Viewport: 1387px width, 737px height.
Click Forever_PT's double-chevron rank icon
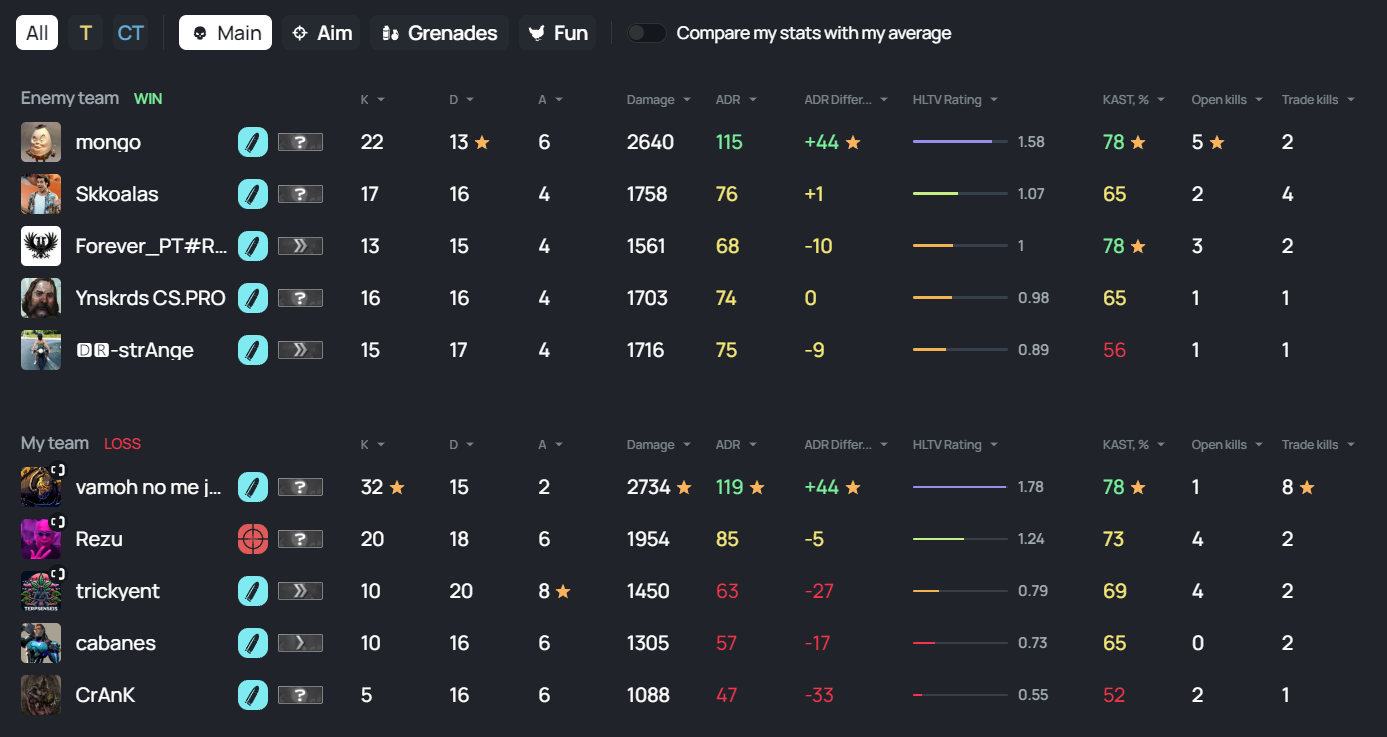(300, 246)
